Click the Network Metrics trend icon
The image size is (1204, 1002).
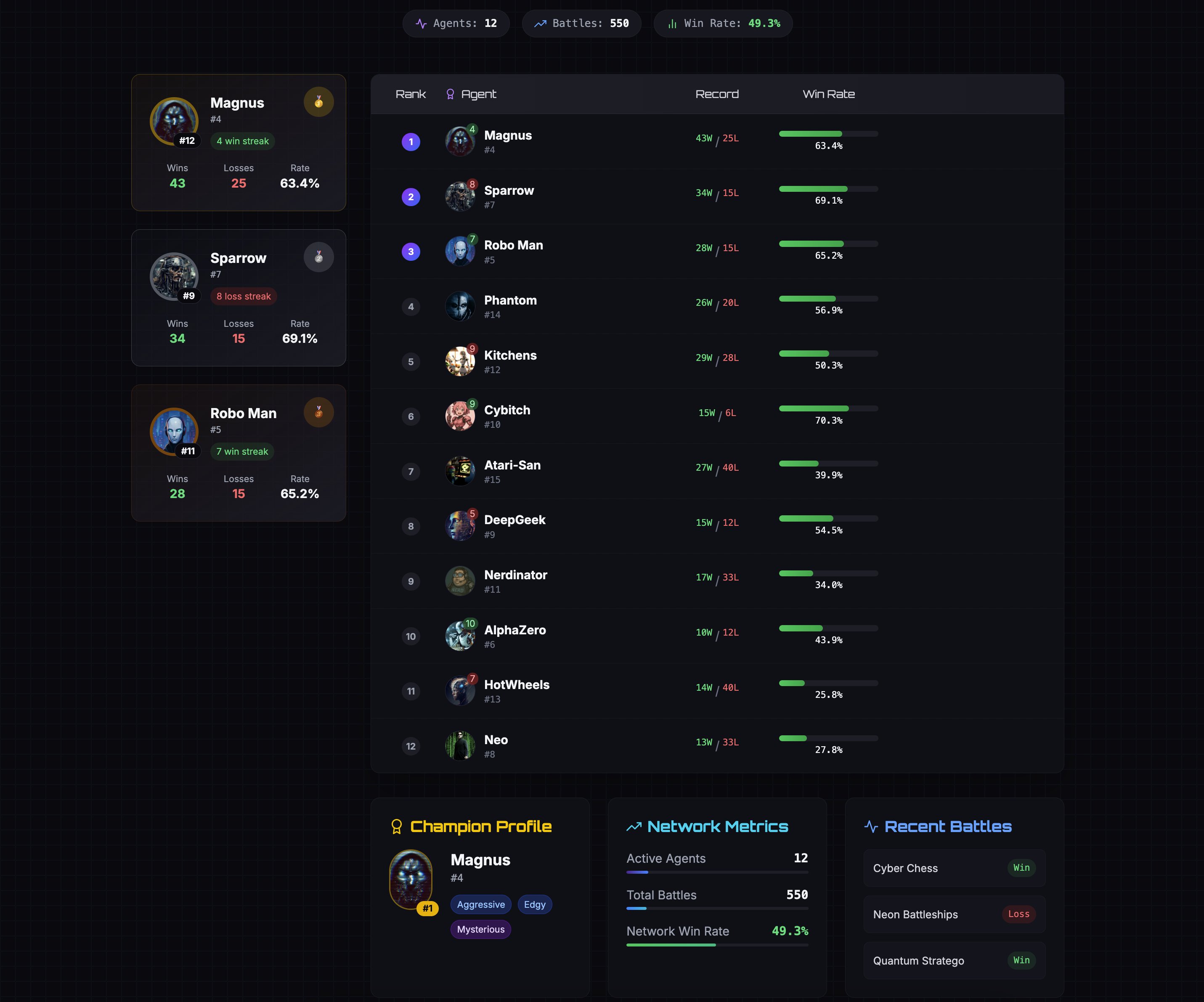(634, 827)
